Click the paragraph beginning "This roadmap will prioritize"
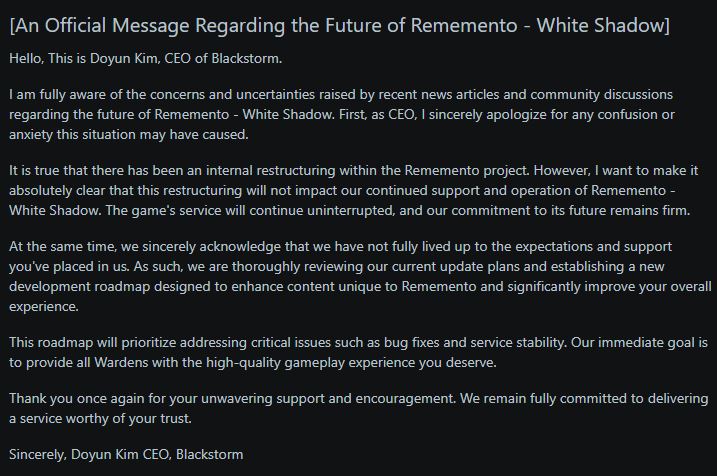The width and height of the screenshot is (717, 476). 350,352
